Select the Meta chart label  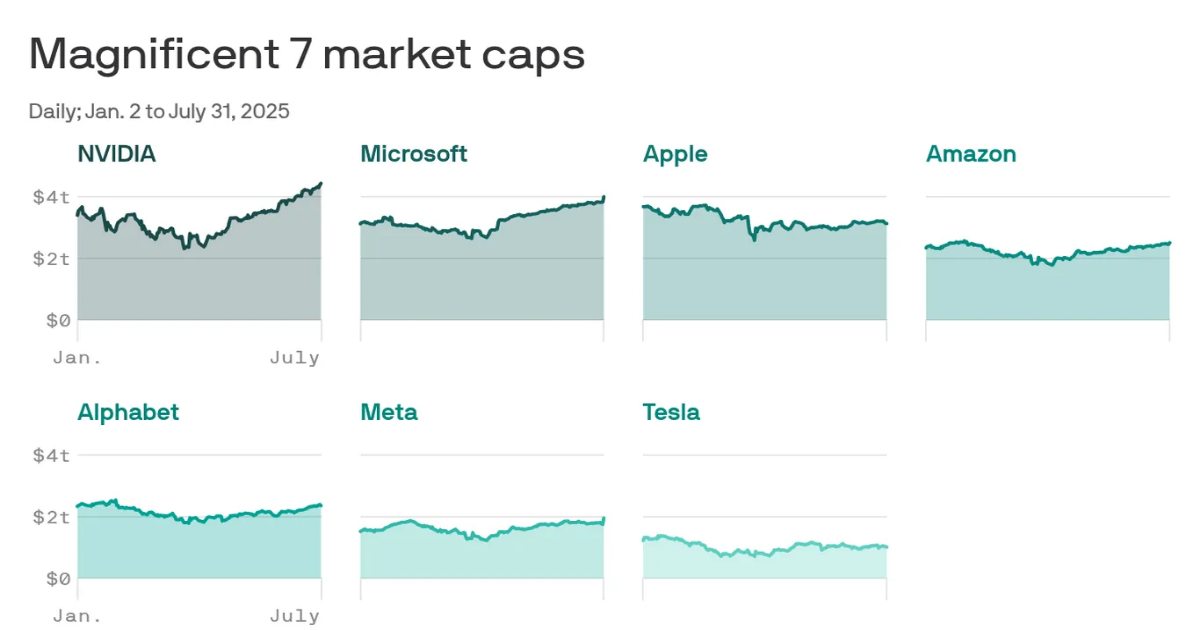coord(389,412)
